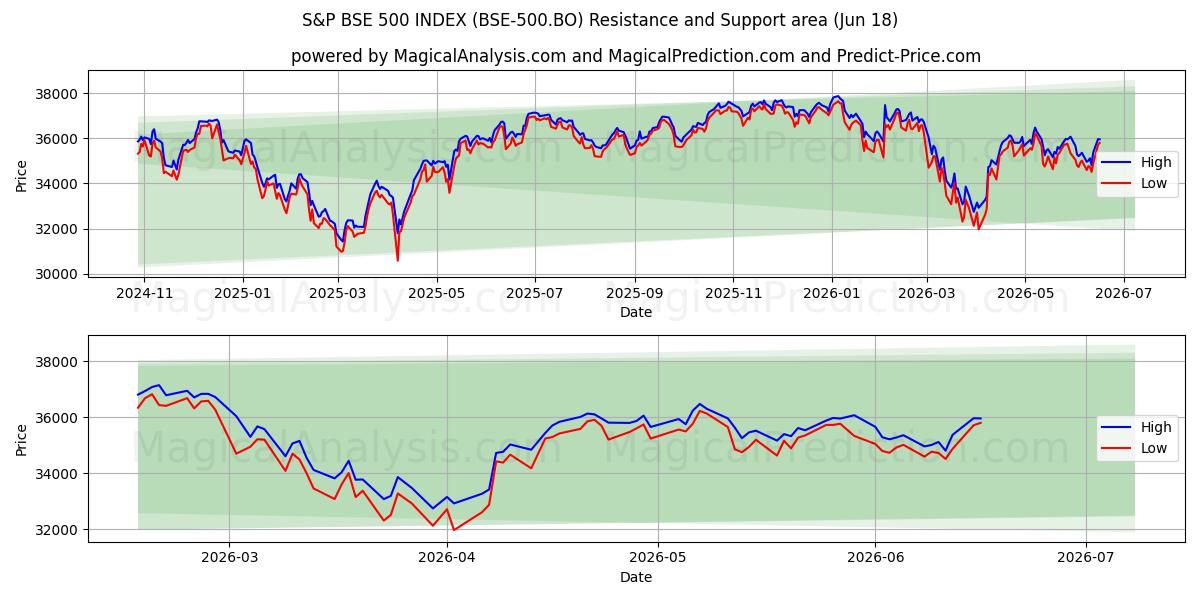
Task: Select the 'Price' axis label of the top chart
Action: point(22,174)
